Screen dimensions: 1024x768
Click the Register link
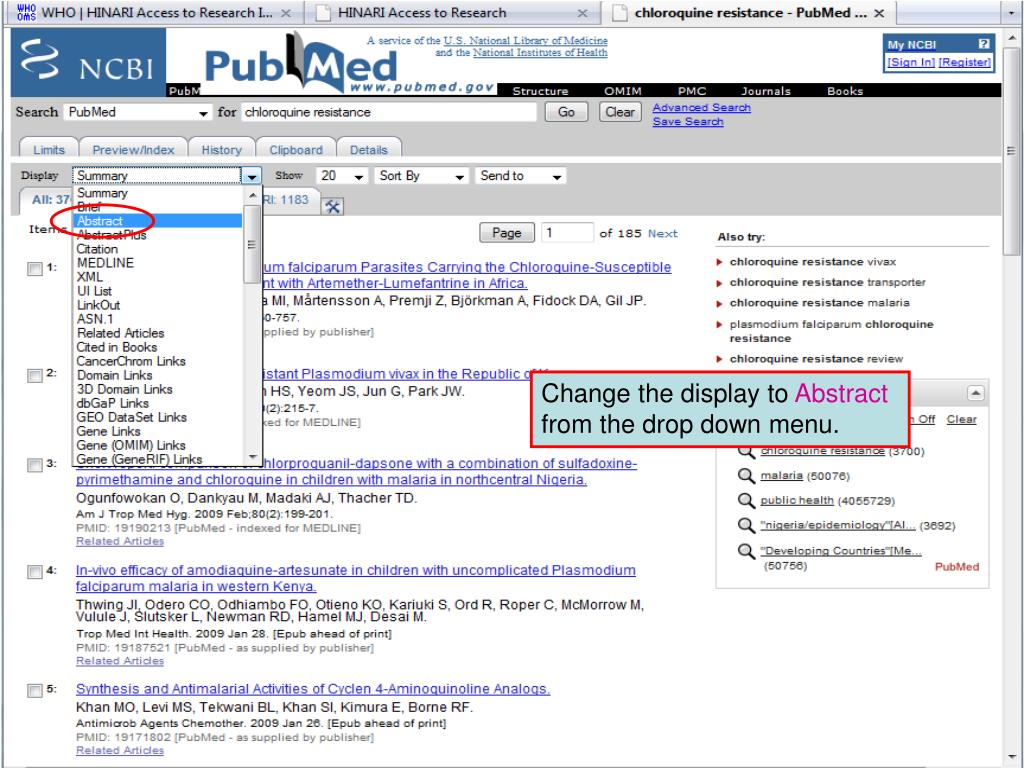(x=965, y=62)
